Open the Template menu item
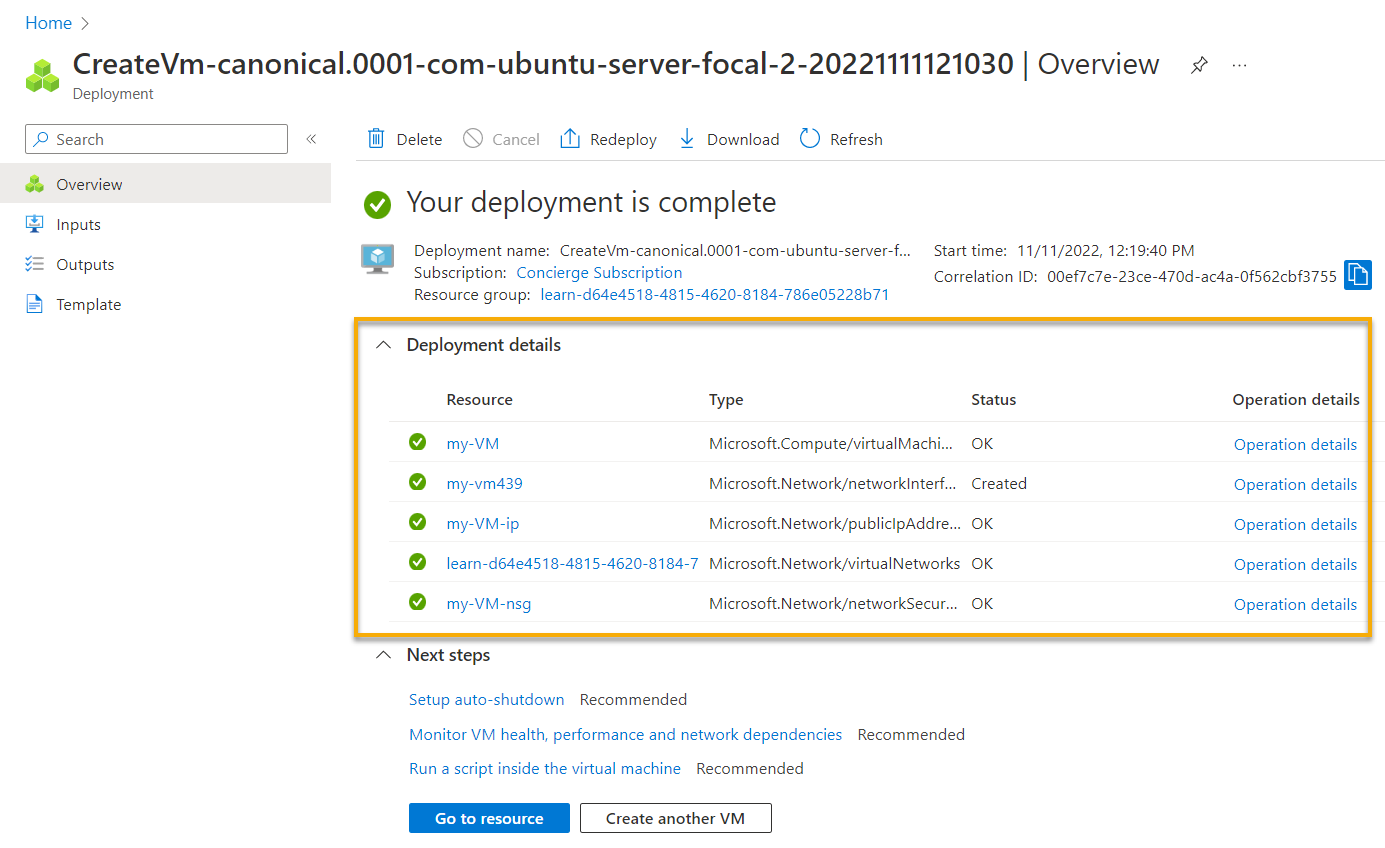 (x=165, y=304)
